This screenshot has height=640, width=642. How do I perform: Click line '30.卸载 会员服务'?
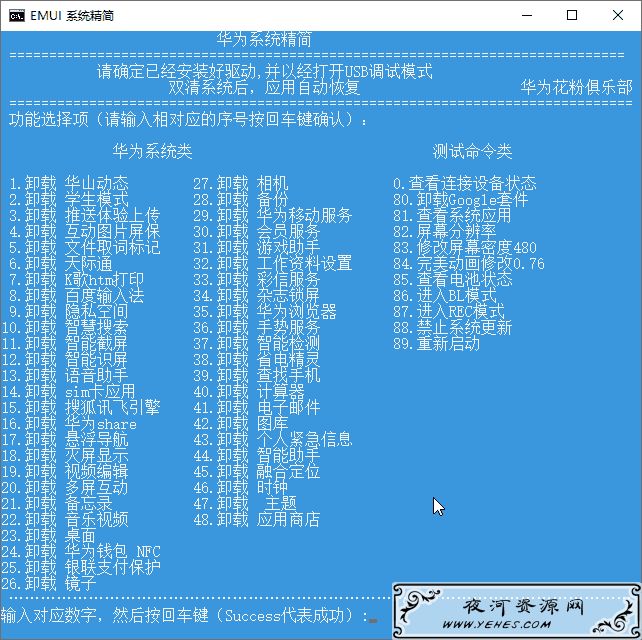tap(257, 231)
